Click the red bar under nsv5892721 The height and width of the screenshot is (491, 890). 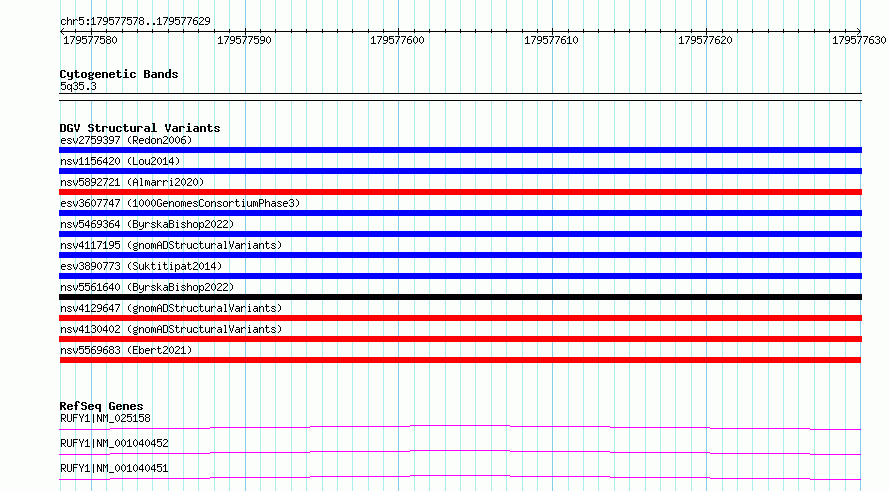click(460, 192)
